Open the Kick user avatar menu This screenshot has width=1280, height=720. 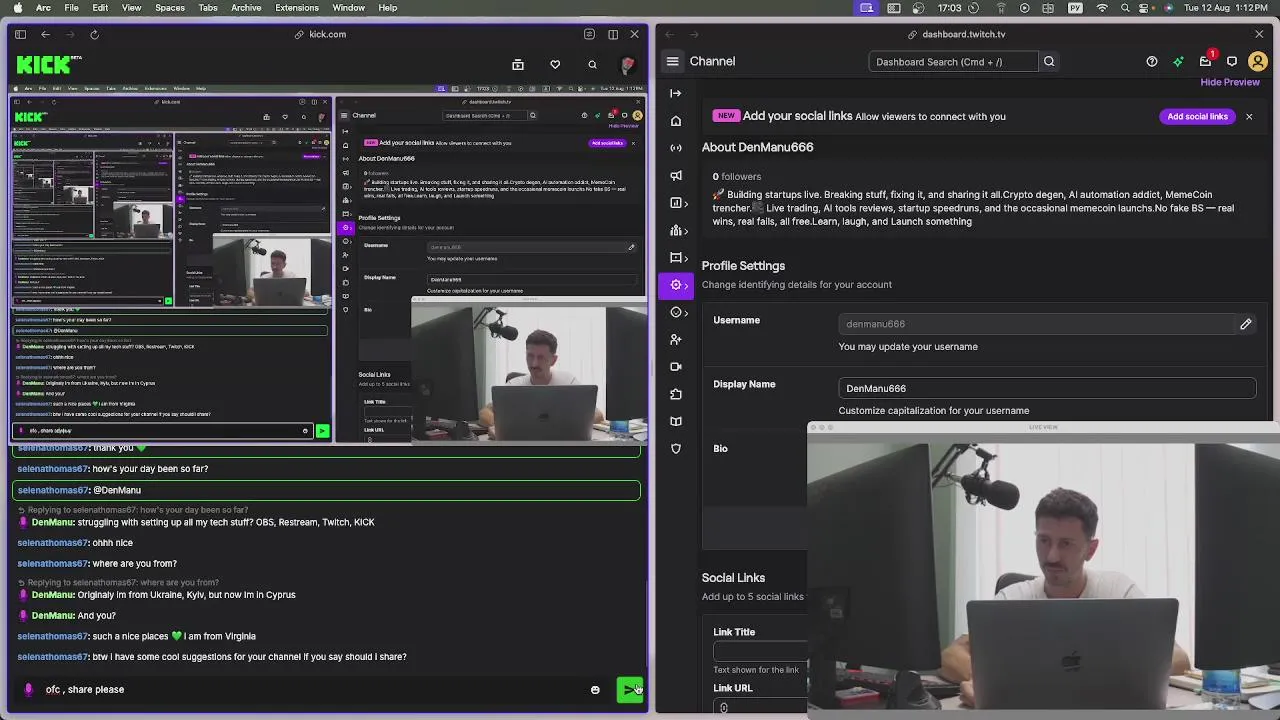628,65
